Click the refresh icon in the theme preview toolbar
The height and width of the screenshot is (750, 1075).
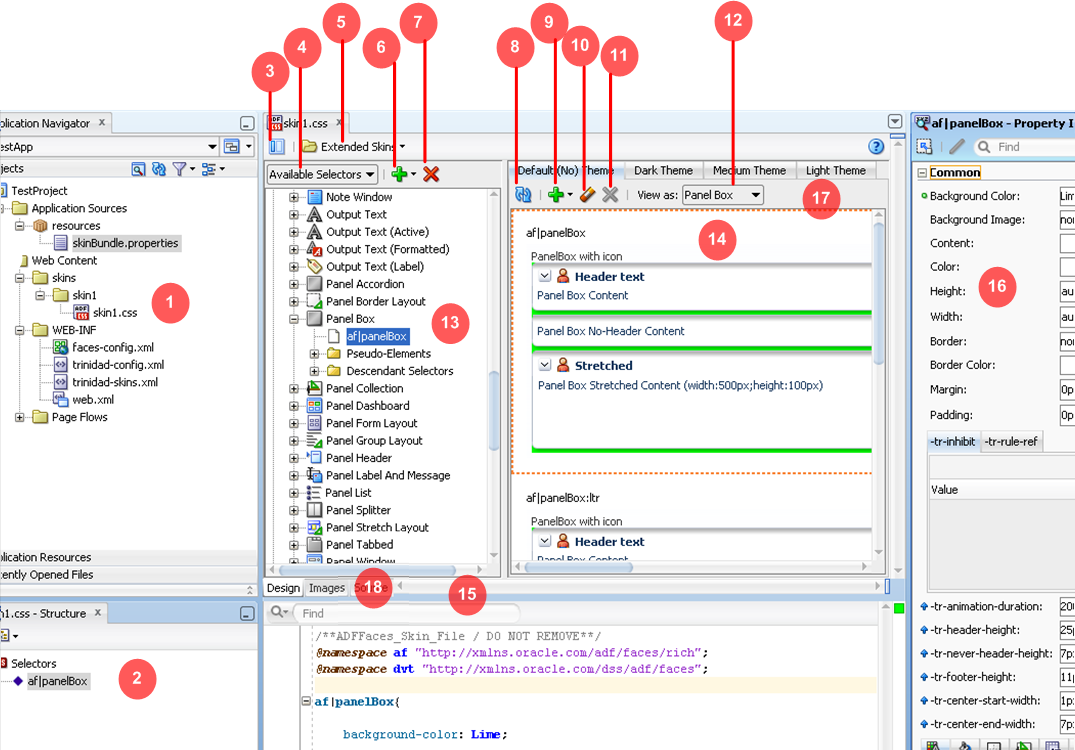(x=522, y=194)
